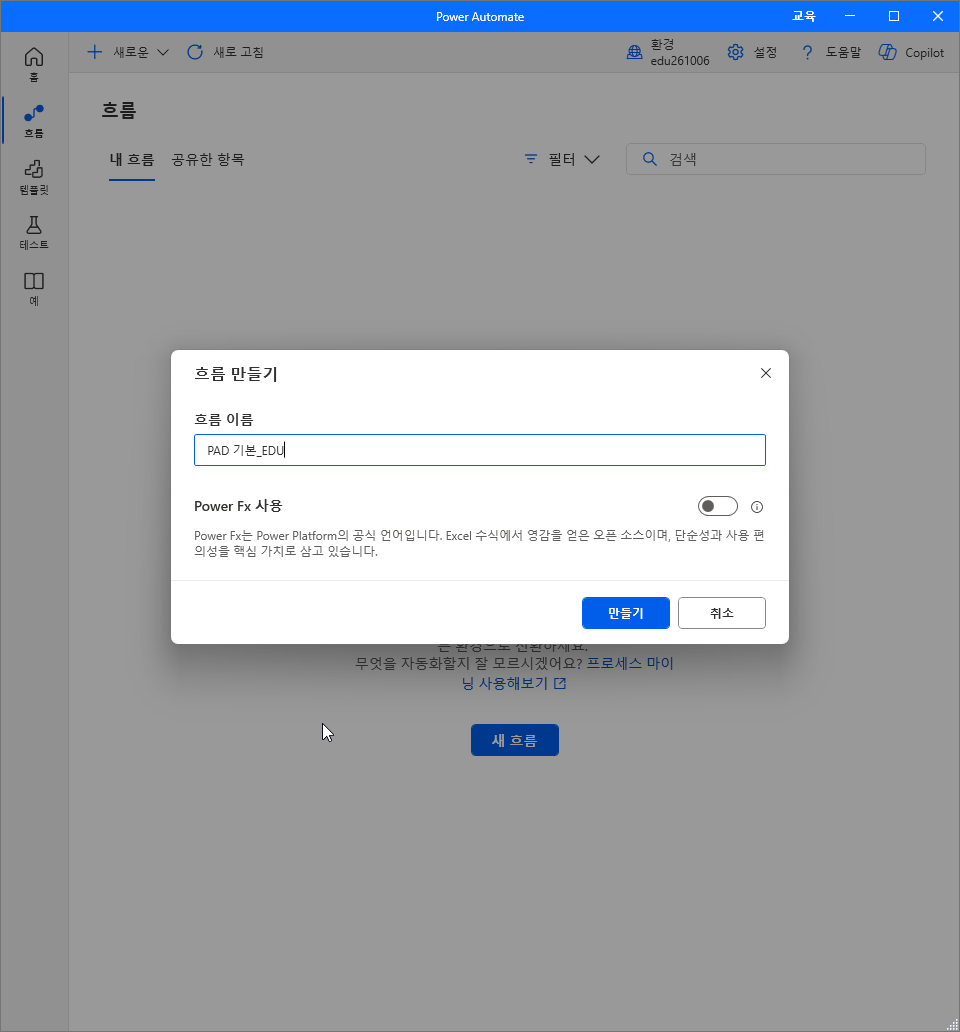Click the Power Fx description text

coord(479,543)
